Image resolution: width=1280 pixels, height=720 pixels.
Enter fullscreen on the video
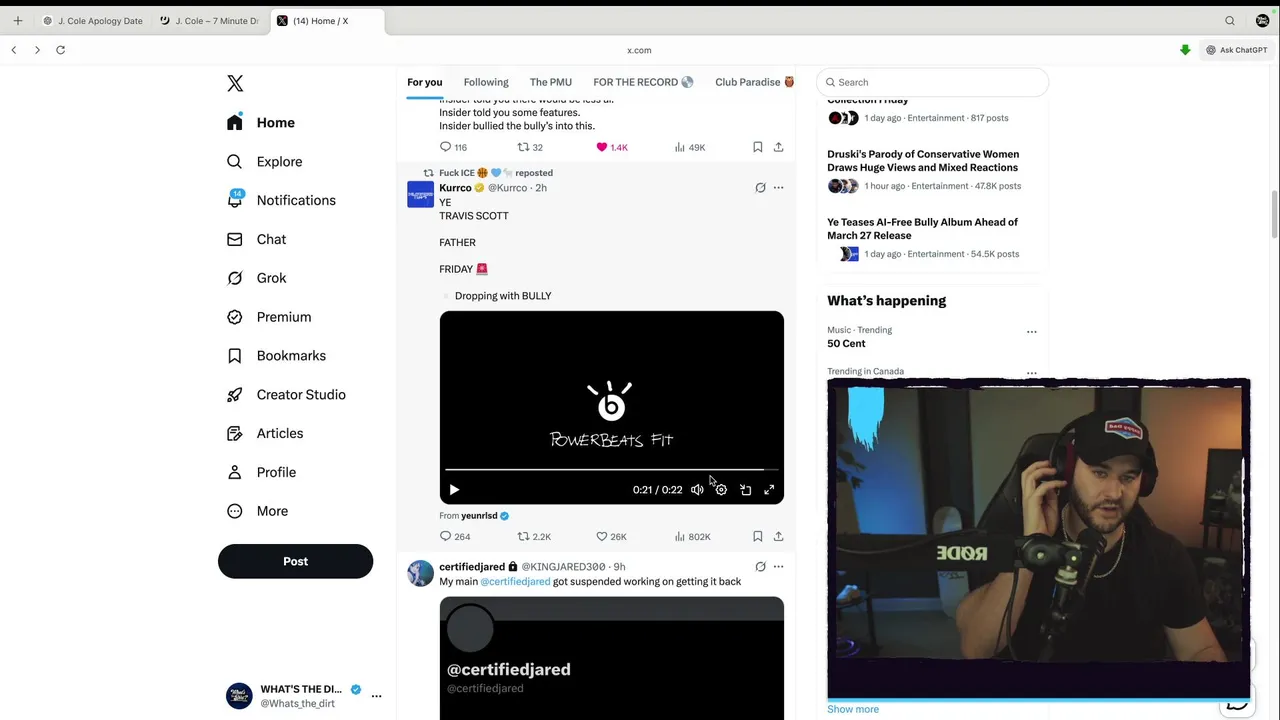[x=769, y=490]
